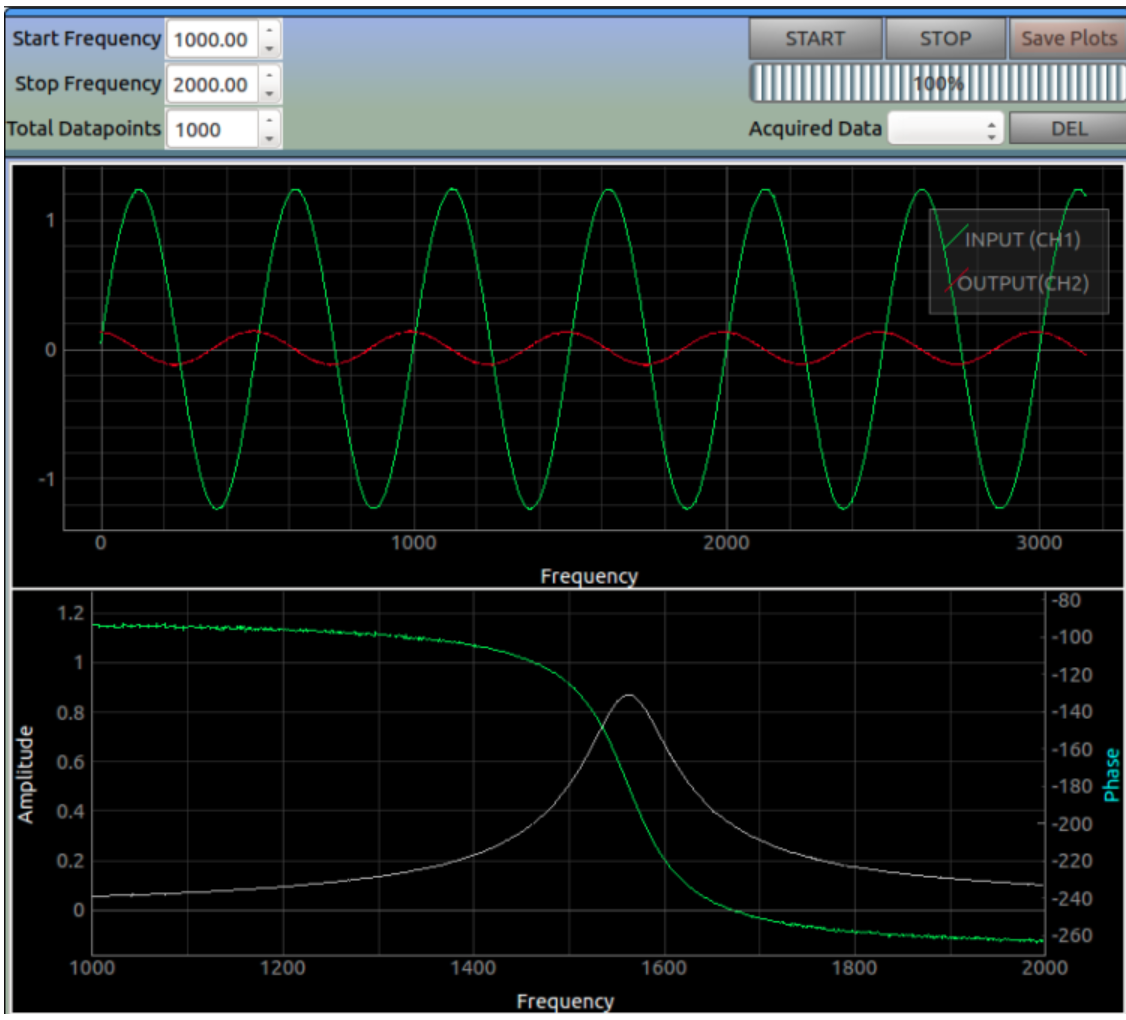Click the Save Plots button
Viewport: 1126px width, 1020px height.
tap(1068, 39)
